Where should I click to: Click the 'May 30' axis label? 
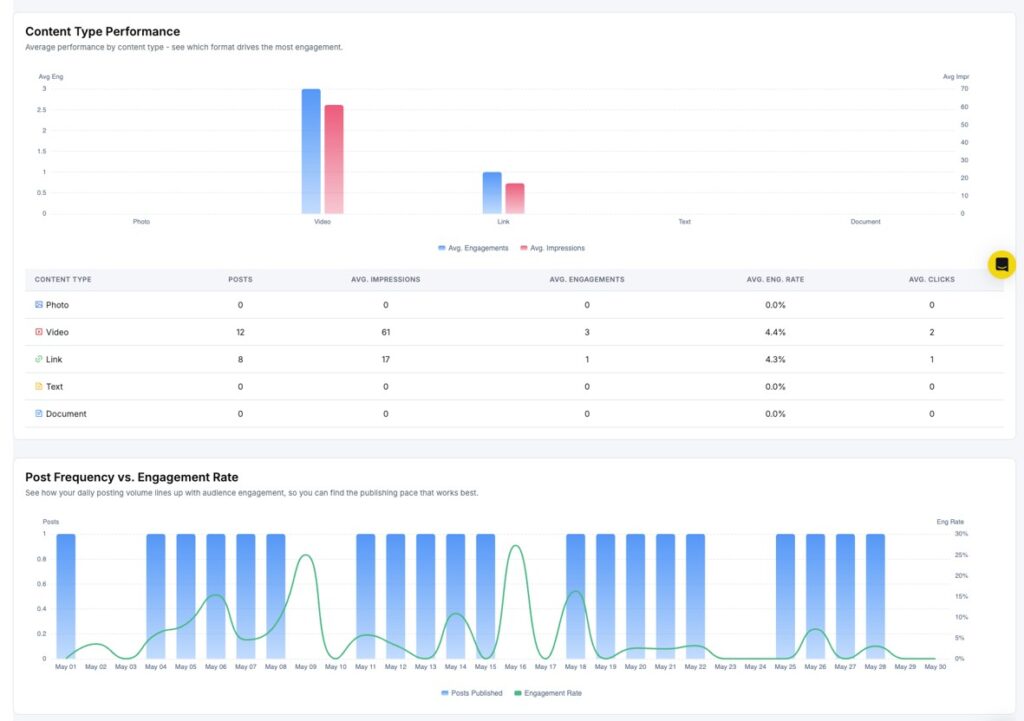pos(935,667)
